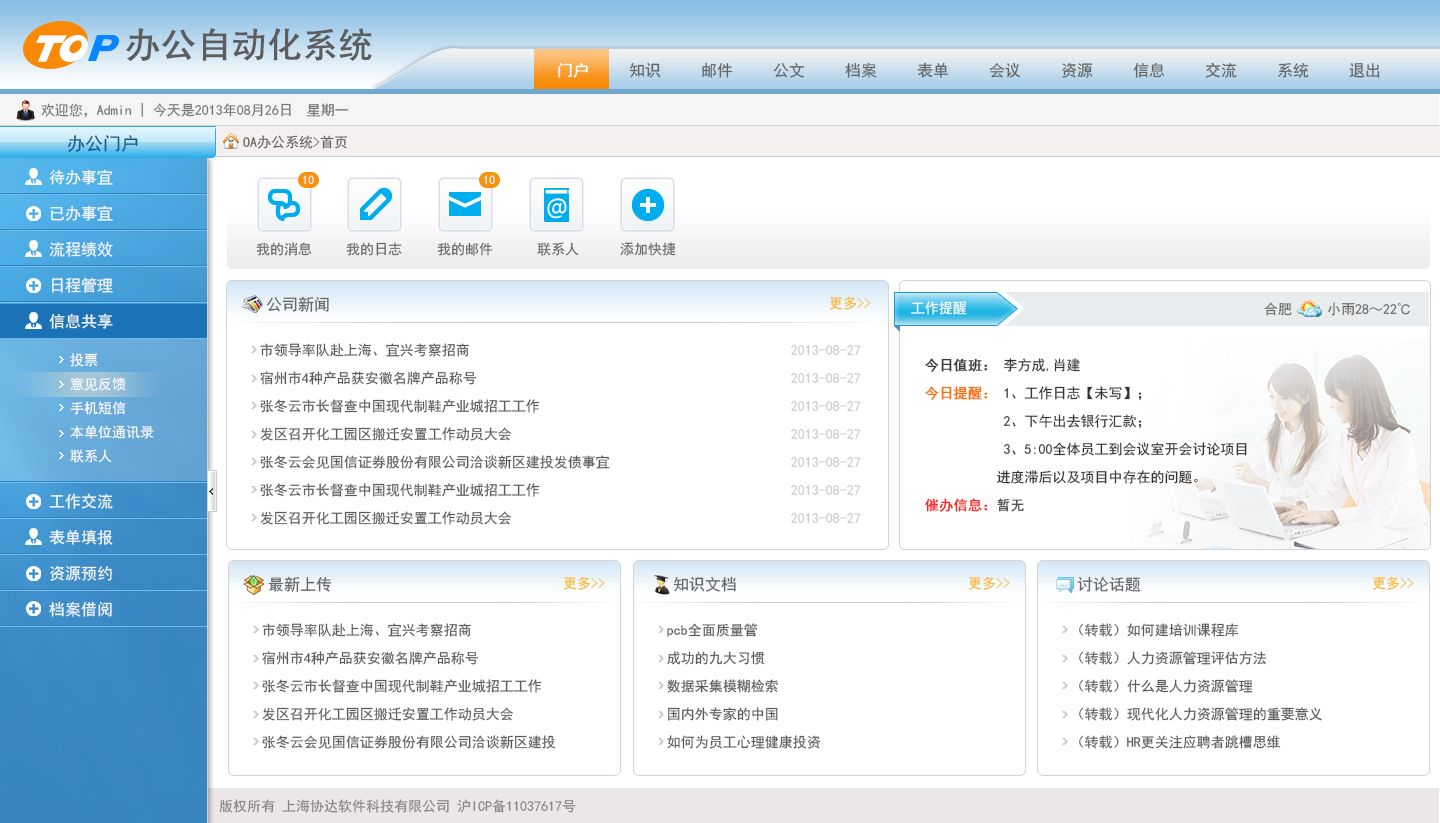Switch to the 门户 tab

coord(572,70)
